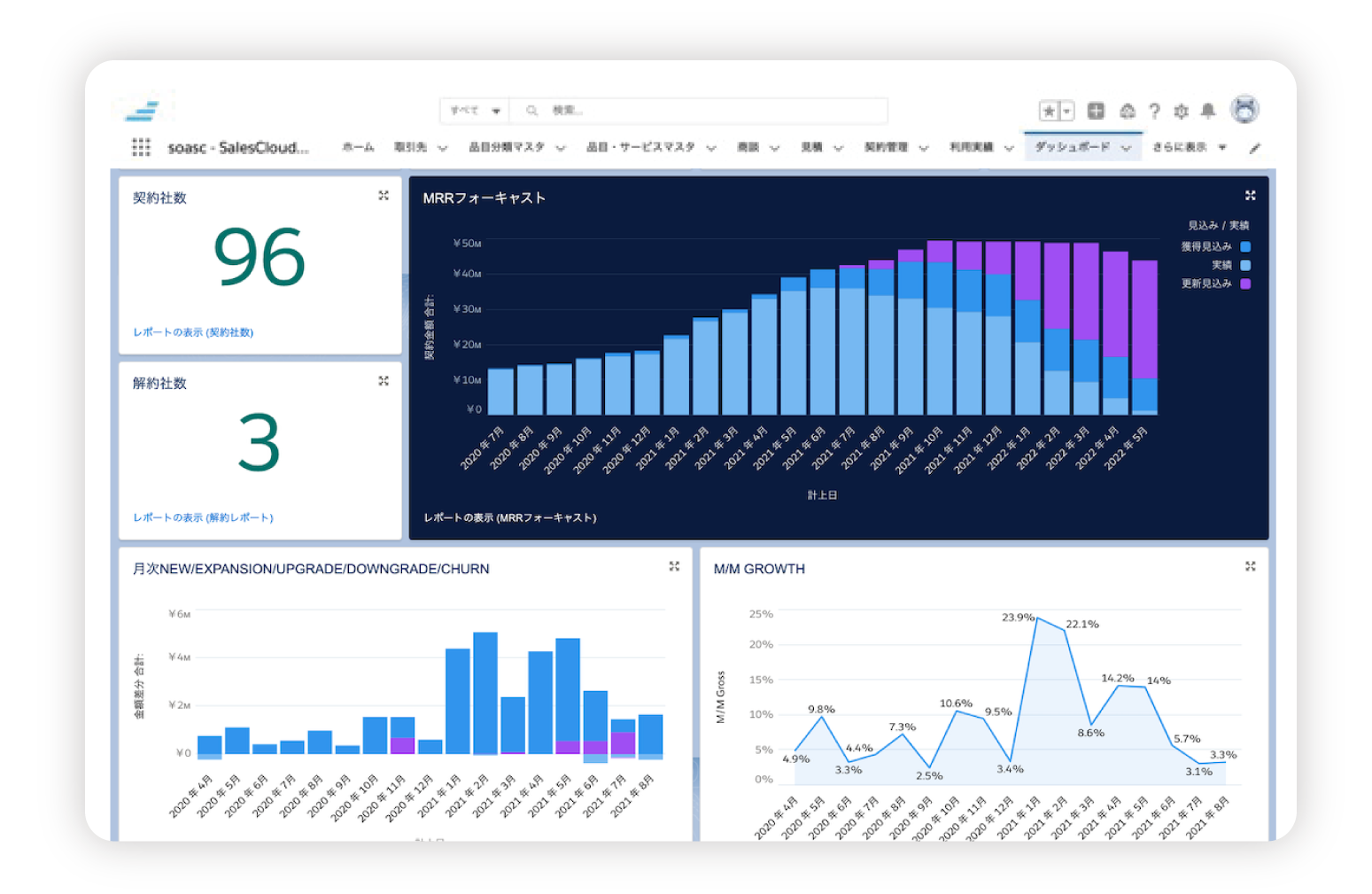The image size is (1372, 894).
Task: Expand the 月次NEW/EXPANSION chart widget
Action: (x=674, y=566)
